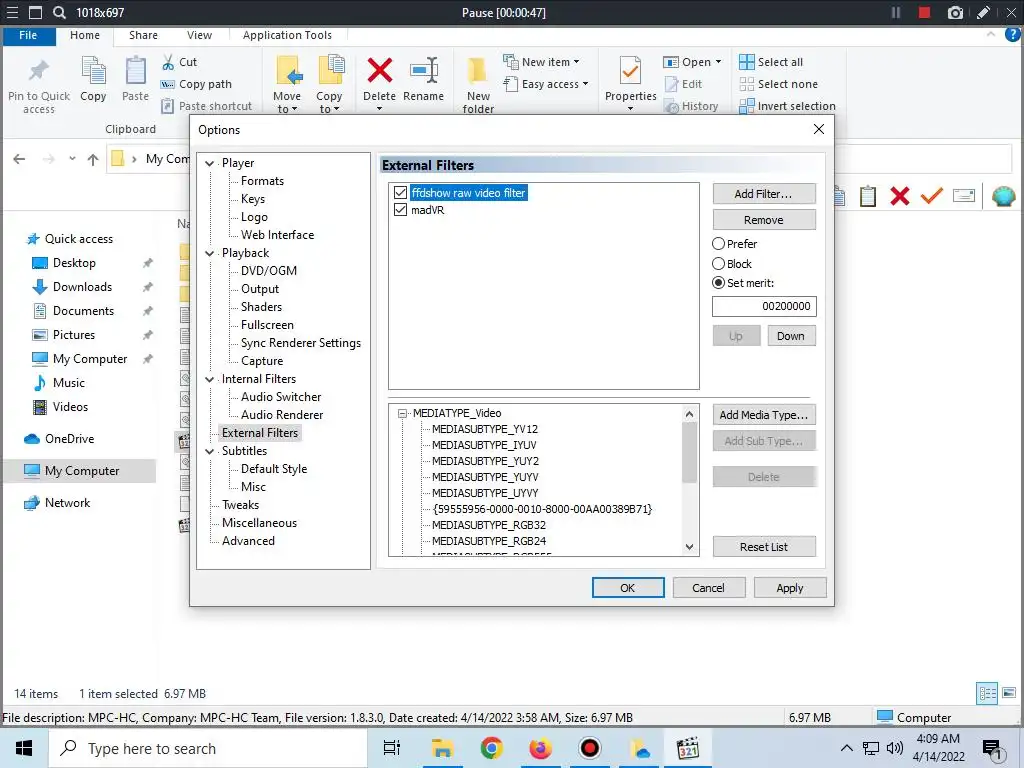Viewport: 1024px width, 768px height.
Task: Click the orange checkmark quick toolbar icon
Action: 931,195
